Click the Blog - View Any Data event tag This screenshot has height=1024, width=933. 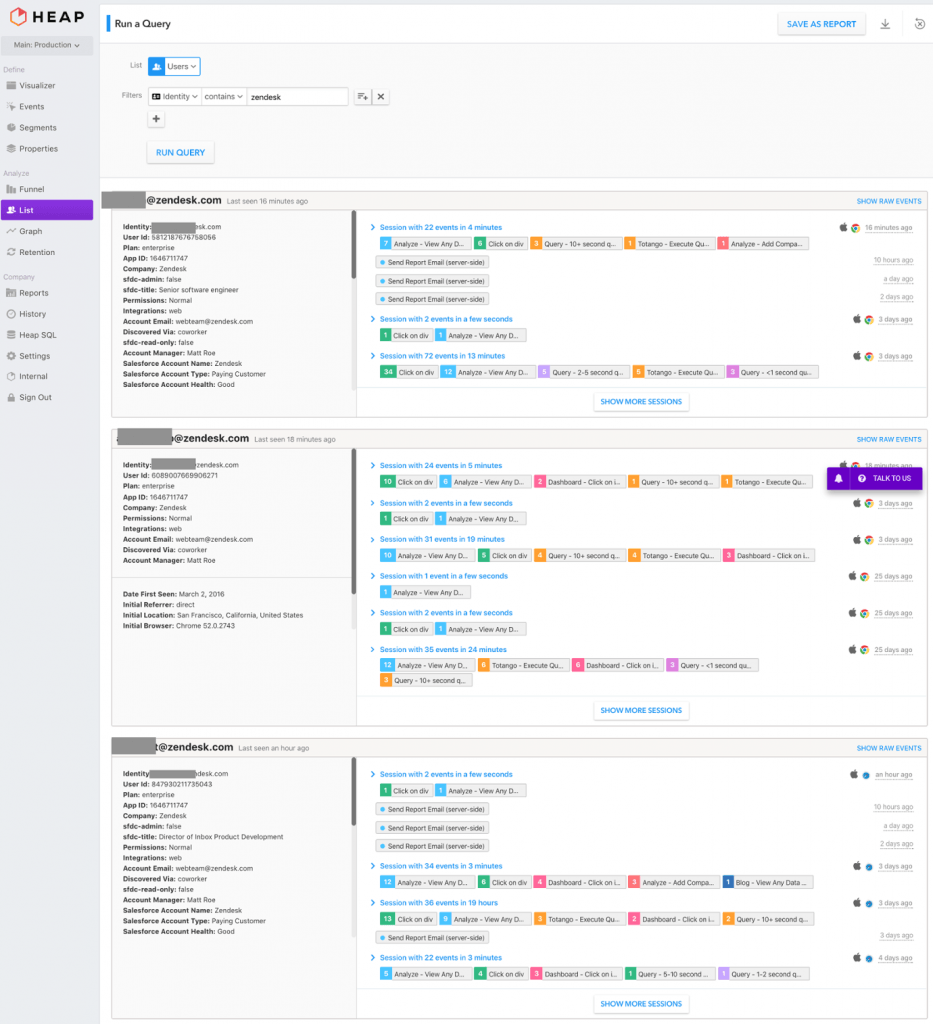click(768, 882)
